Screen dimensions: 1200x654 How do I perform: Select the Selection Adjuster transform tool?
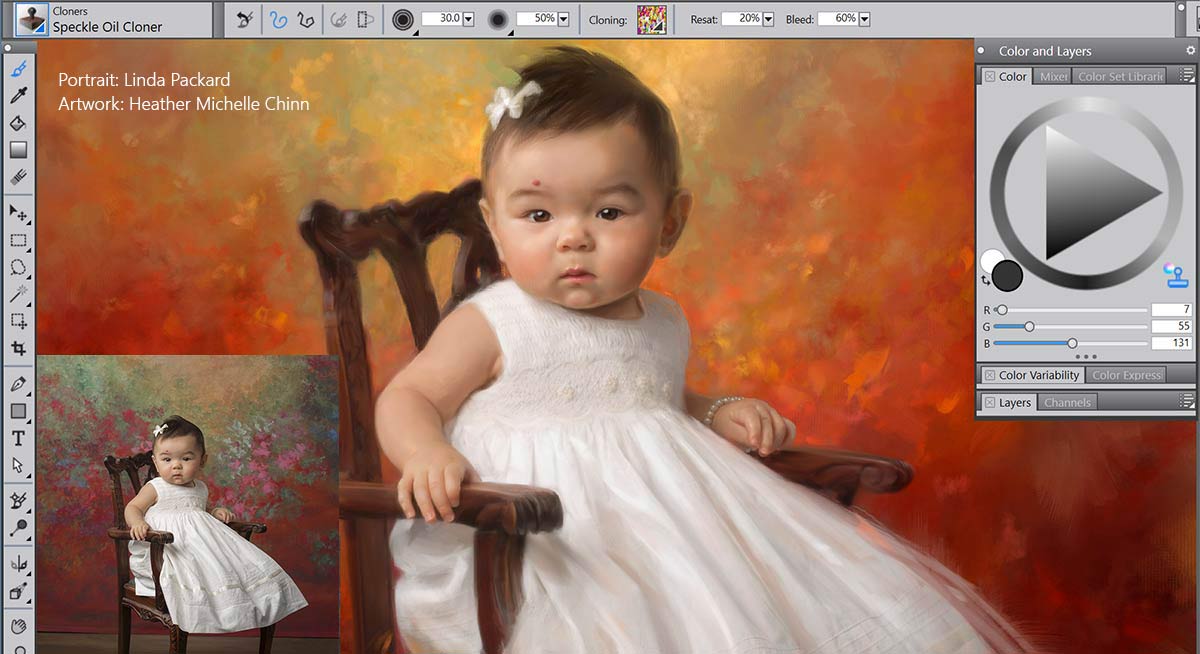[x=18, y=321]
